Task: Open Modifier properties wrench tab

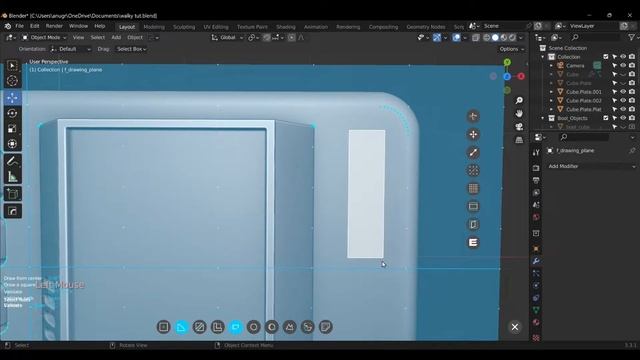Action: (x=536, y=261)
